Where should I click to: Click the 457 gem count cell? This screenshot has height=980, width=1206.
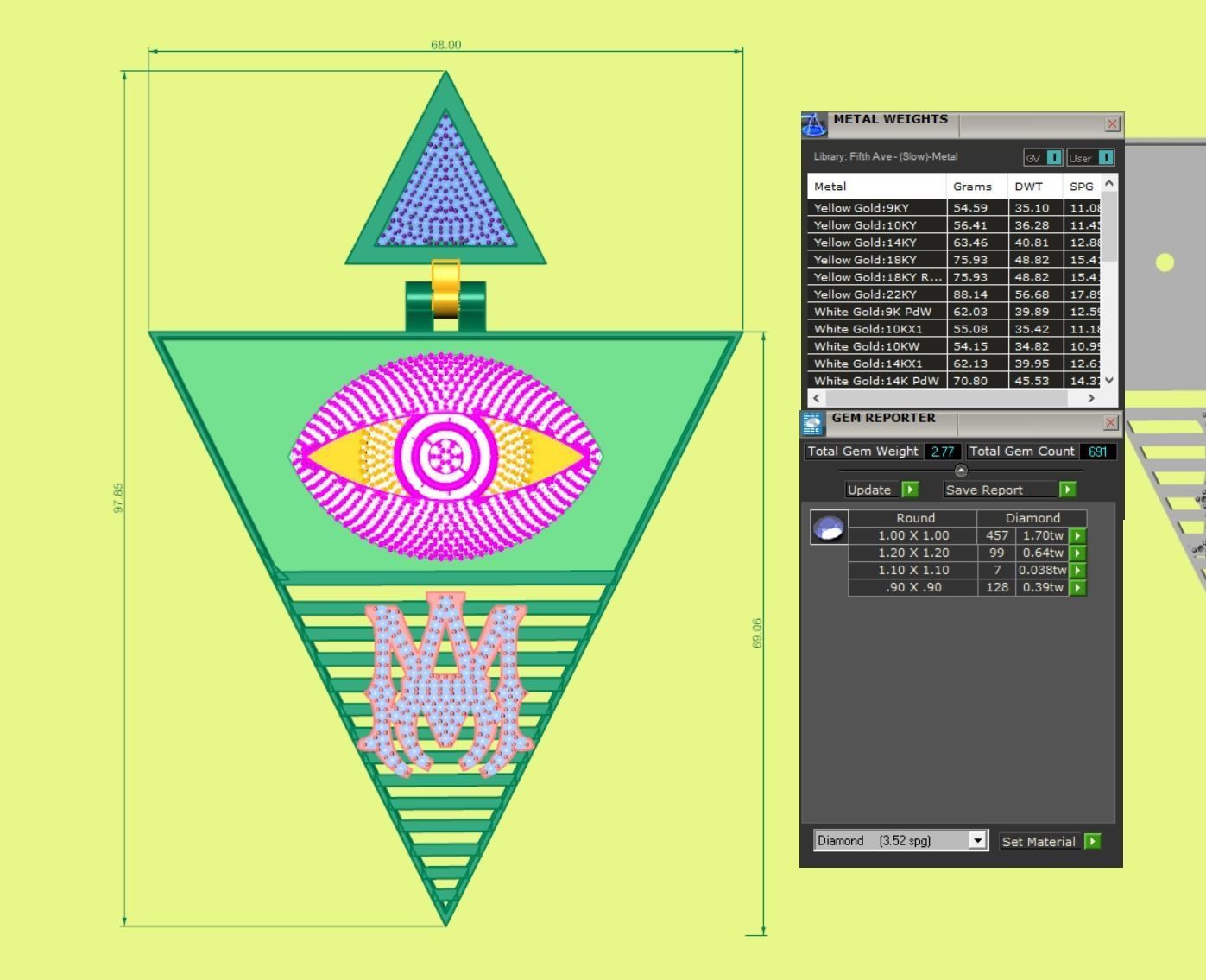[997, 535]
